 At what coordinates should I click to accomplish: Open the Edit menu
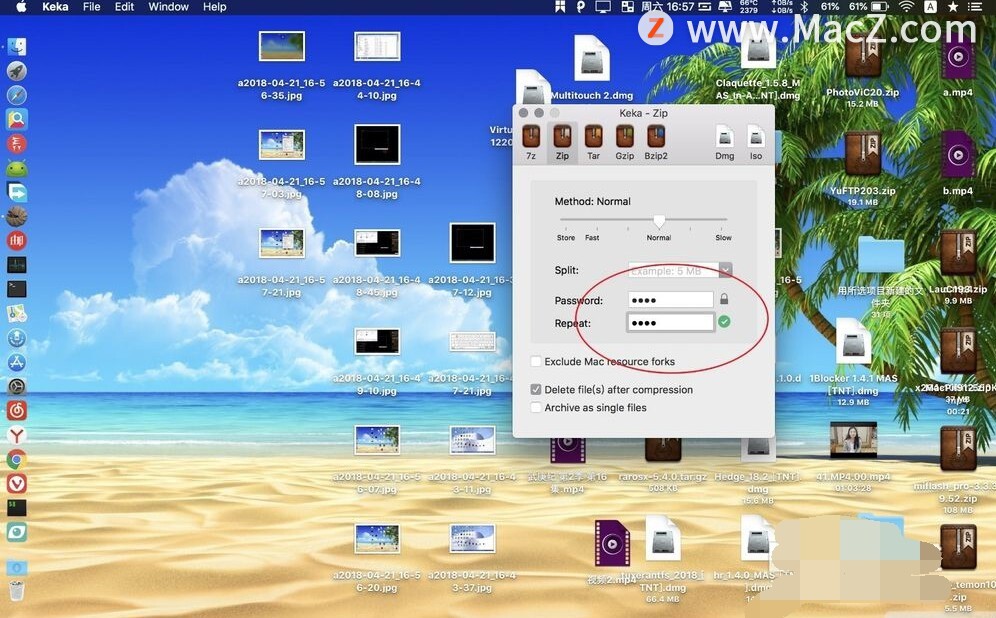pos(124,6)
